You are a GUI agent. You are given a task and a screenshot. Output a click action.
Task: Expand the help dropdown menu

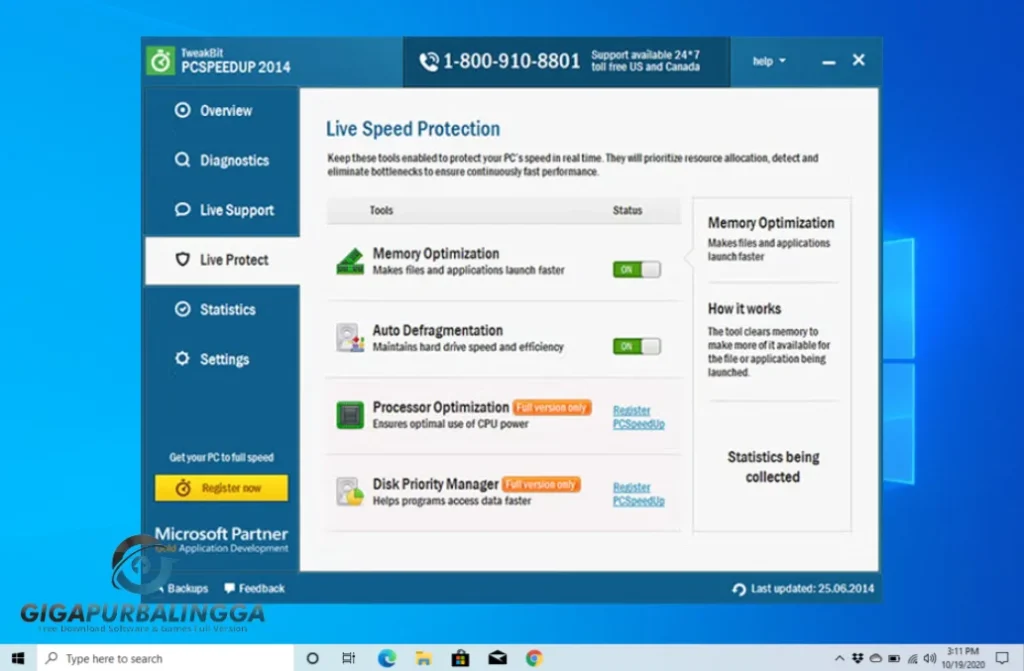pyautogui.click(x=768, y=61)
